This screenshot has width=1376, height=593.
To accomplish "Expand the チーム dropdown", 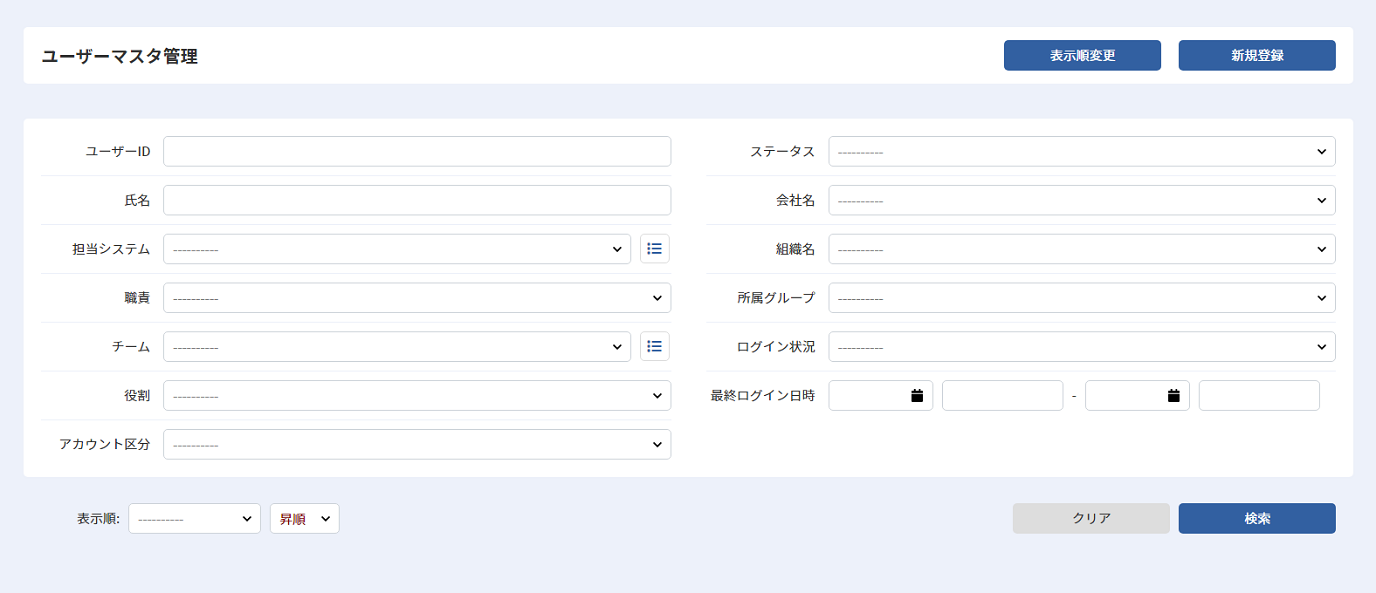I will [x=397, y=347].
